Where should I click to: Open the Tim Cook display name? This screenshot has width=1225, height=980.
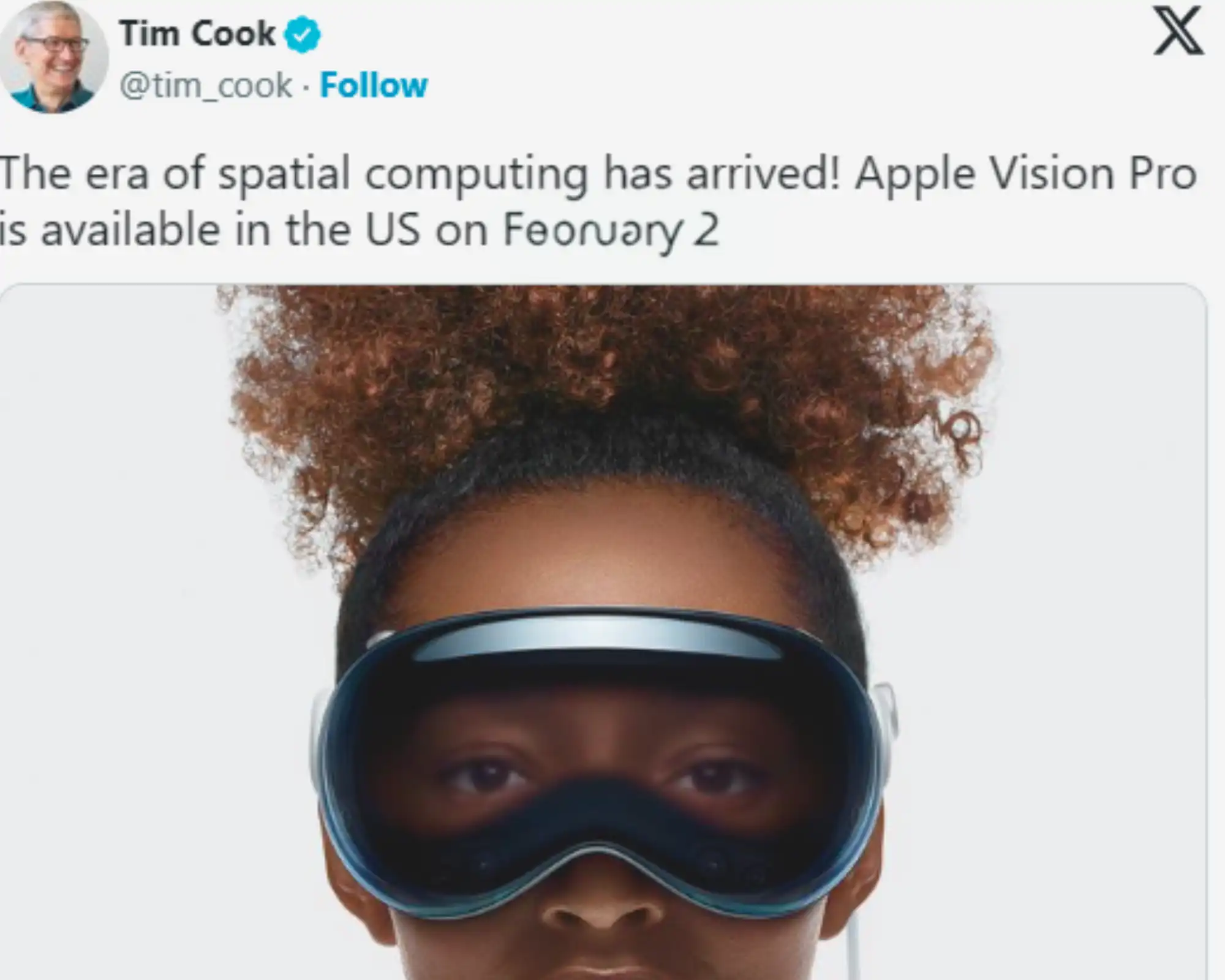click(x=197, y=34)
